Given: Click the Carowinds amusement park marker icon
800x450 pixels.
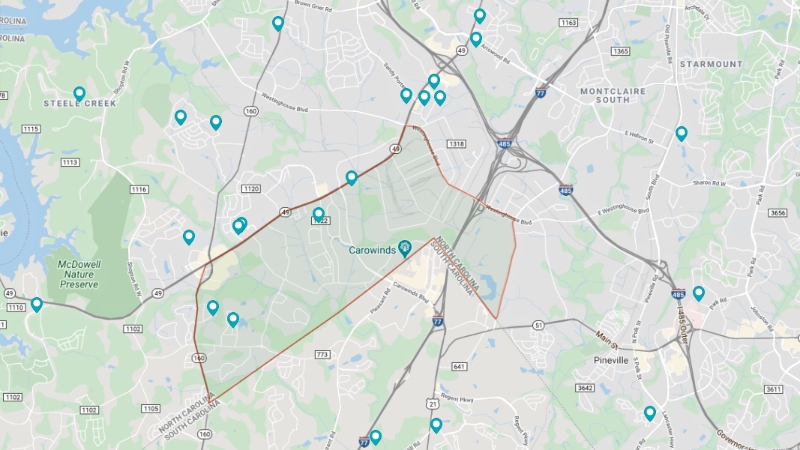Looking at the screenshot, I should pos(405,248).
